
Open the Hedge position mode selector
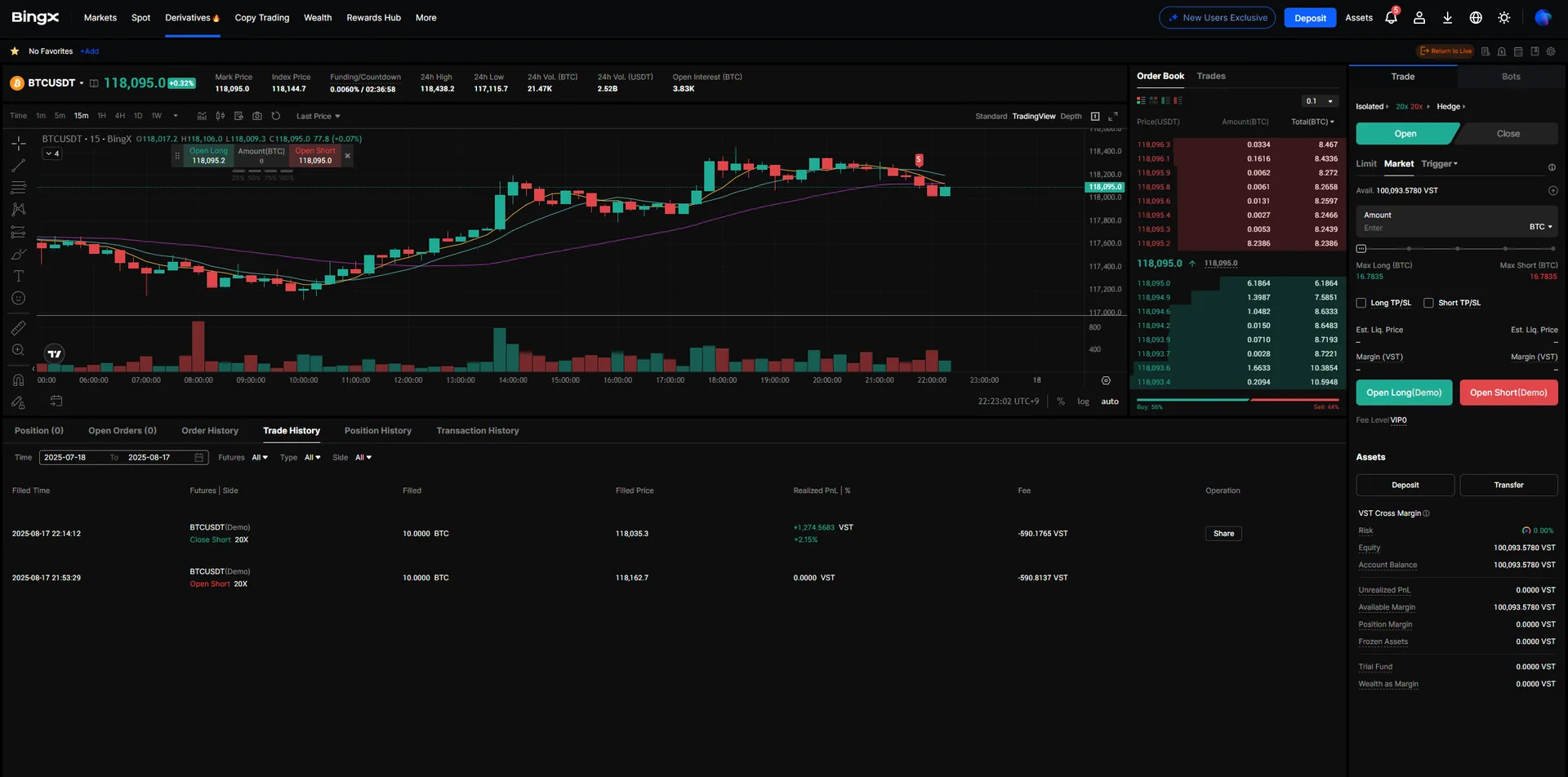pyautogui.click(x=1451, y=107)
